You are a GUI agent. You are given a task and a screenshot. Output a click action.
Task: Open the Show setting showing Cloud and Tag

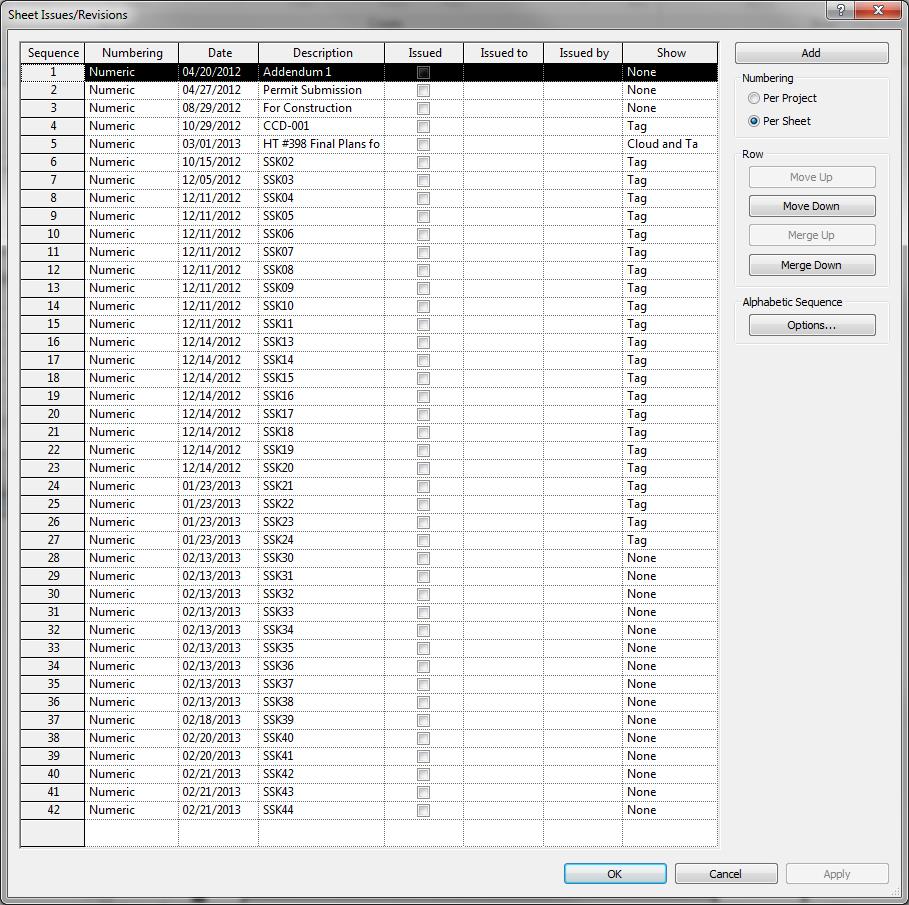tap(670, 143)
